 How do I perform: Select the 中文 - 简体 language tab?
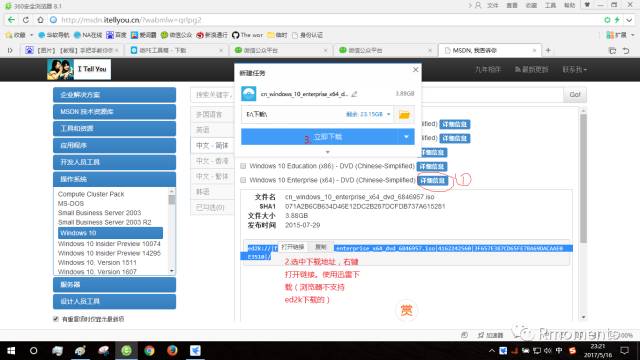pos(212,145)
